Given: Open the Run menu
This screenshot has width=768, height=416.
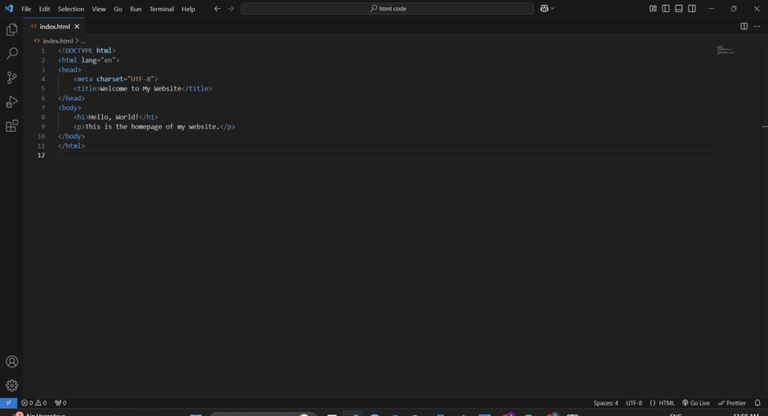Looking at the screenshot, I should 136,9.
